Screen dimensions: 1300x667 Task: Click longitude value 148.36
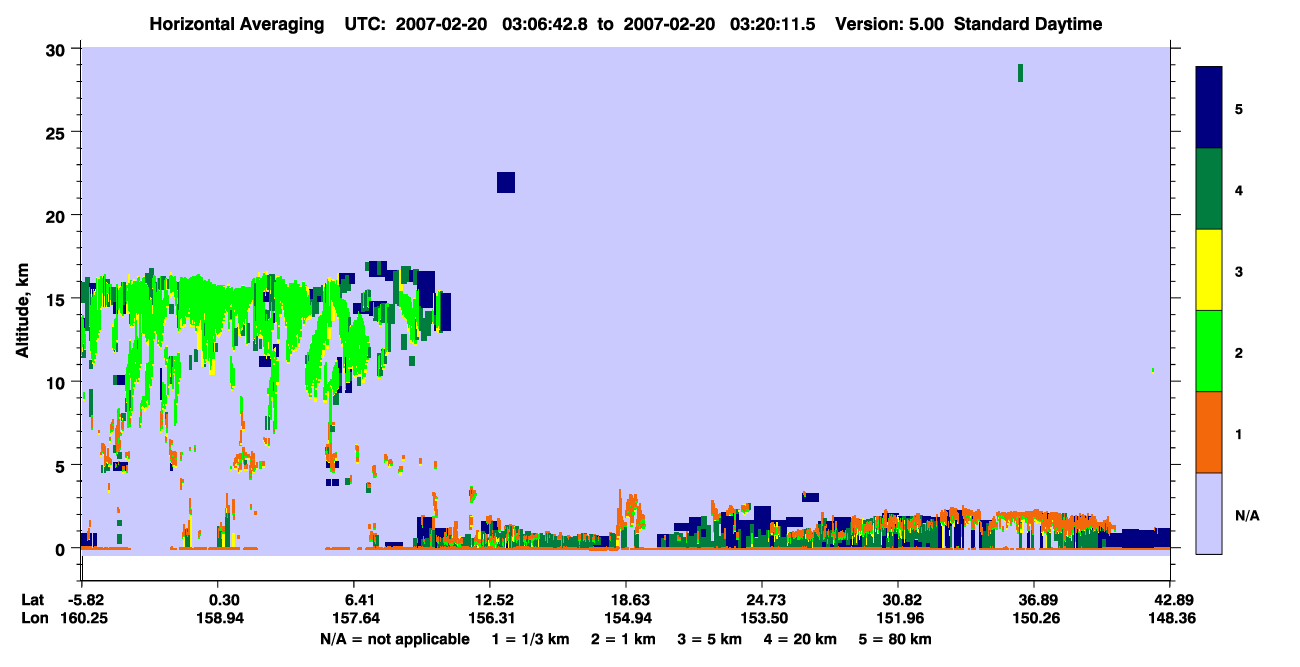[x=1171, y=619]
